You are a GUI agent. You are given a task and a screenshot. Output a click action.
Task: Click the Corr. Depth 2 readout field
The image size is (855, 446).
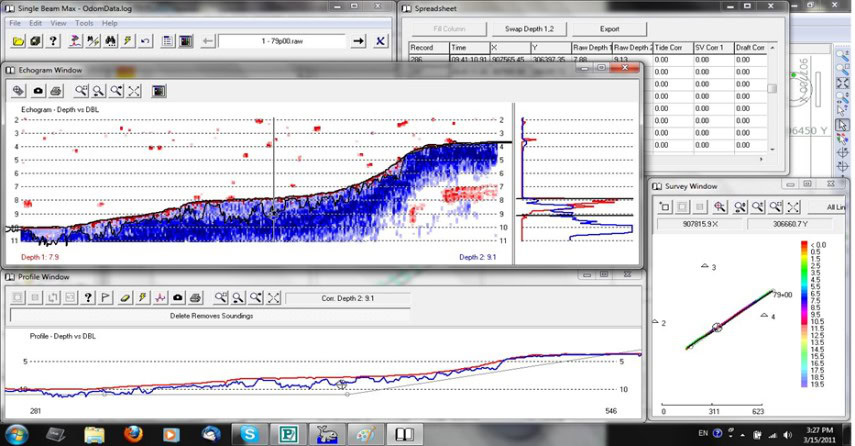(347, 298)
